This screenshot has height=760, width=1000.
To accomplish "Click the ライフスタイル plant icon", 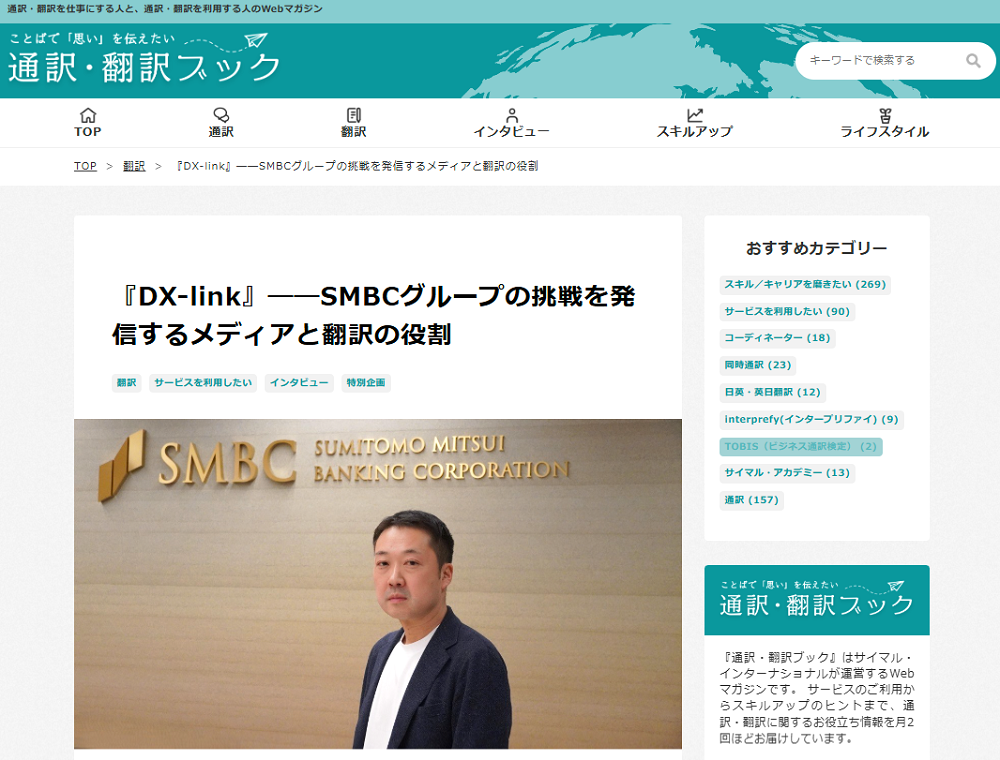I will click(885, 115).
